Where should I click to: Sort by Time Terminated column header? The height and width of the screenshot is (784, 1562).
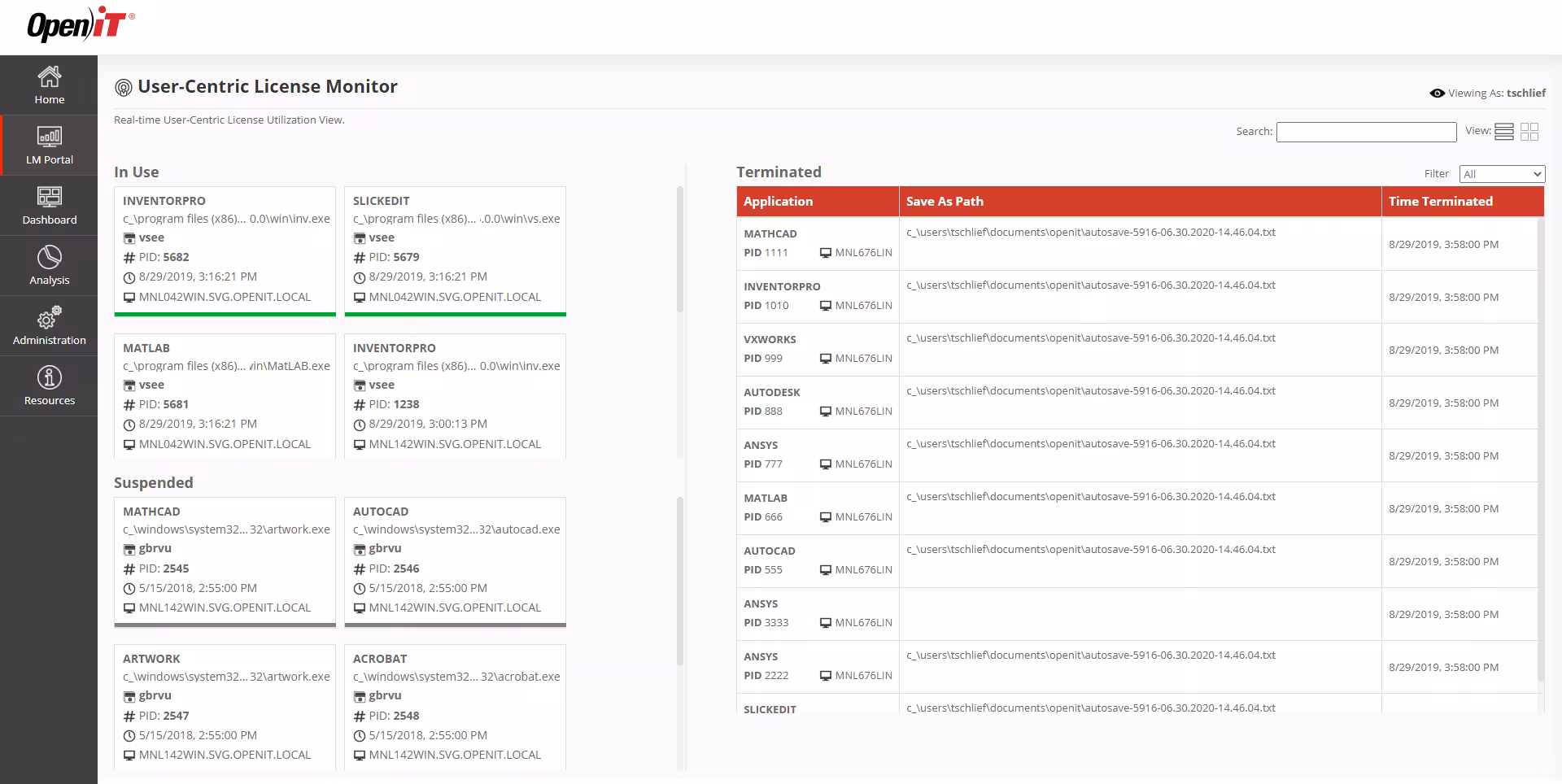coord(1463,202)
